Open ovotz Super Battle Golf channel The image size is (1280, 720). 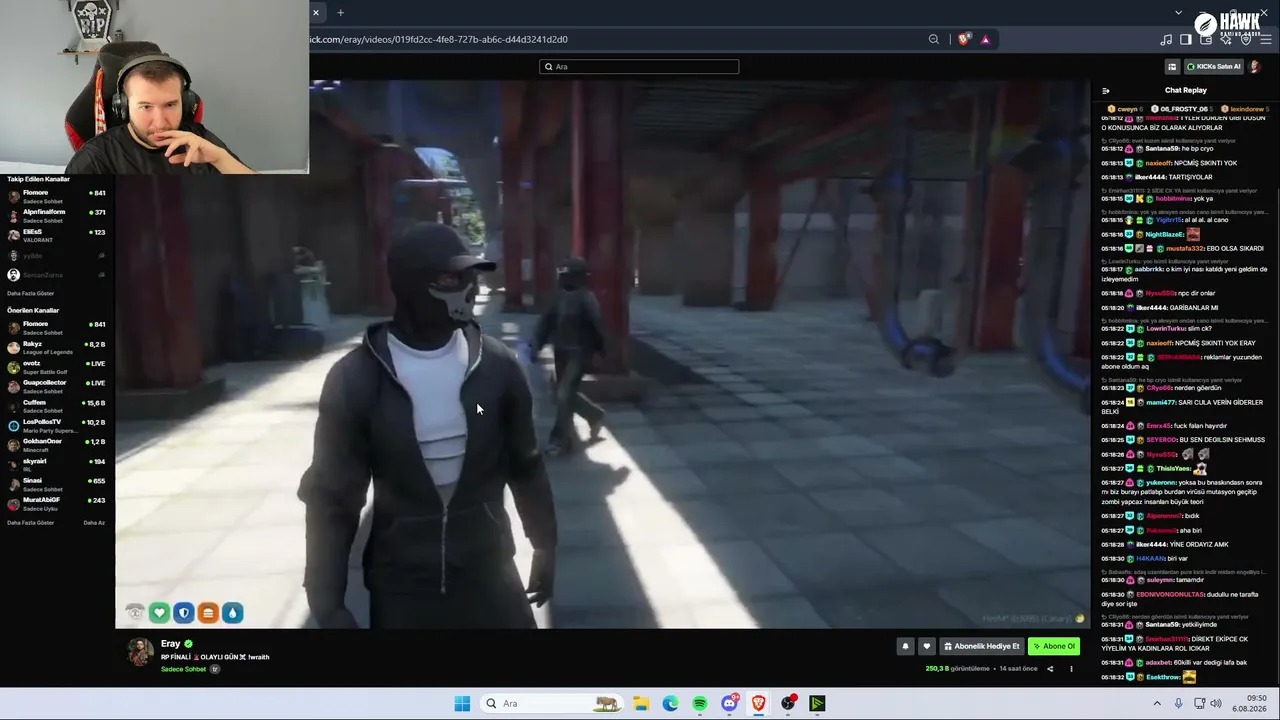pos(57,367)
